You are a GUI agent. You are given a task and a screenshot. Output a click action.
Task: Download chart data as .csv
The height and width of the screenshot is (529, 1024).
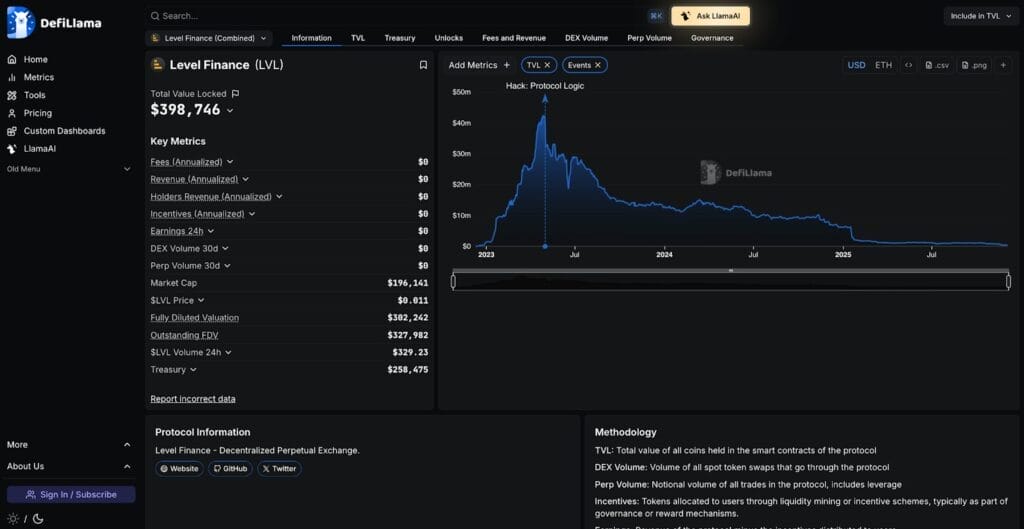pyautogui.click(x=937, y=65)
